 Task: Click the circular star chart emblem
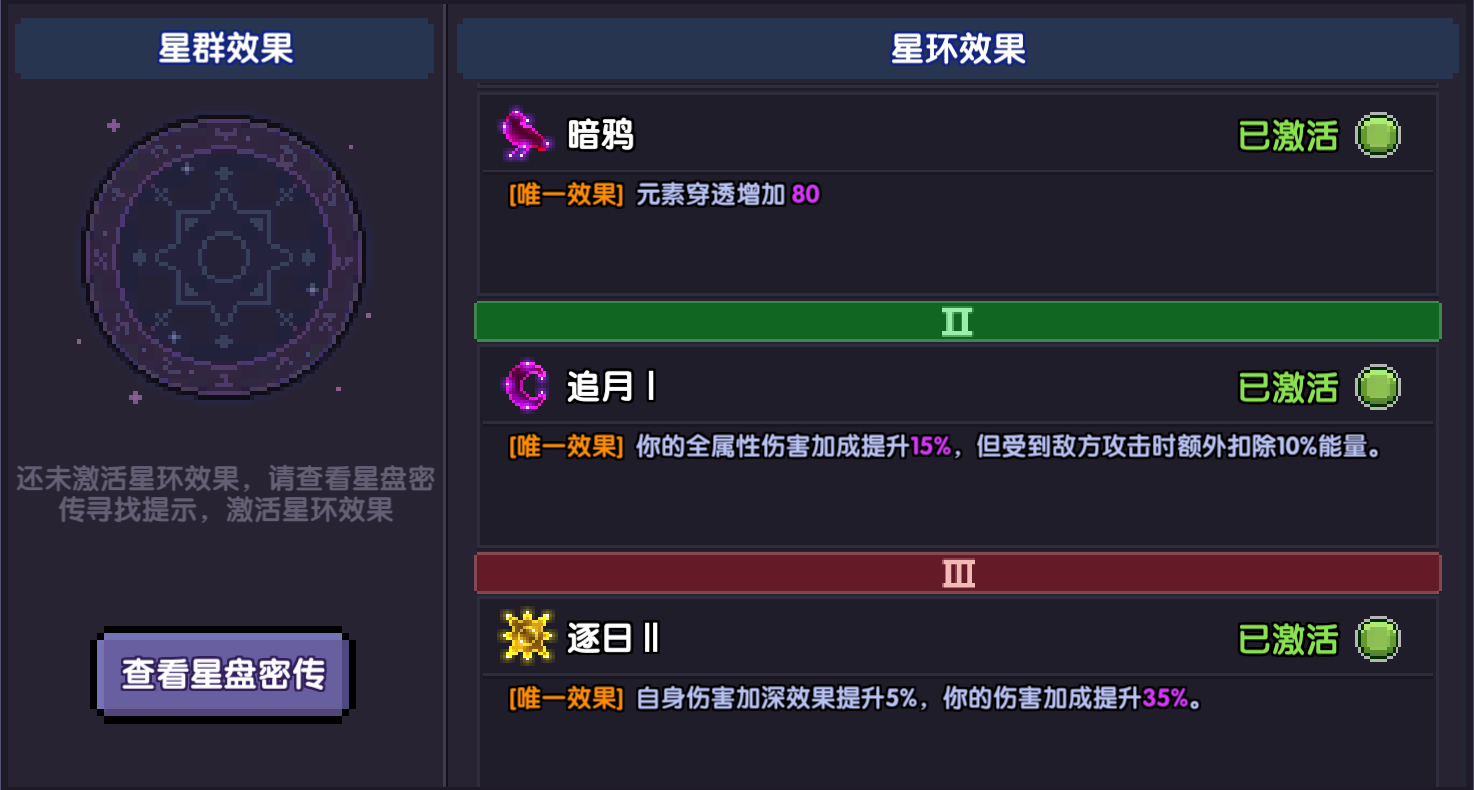pyautogui.click(x=224, y=256)
